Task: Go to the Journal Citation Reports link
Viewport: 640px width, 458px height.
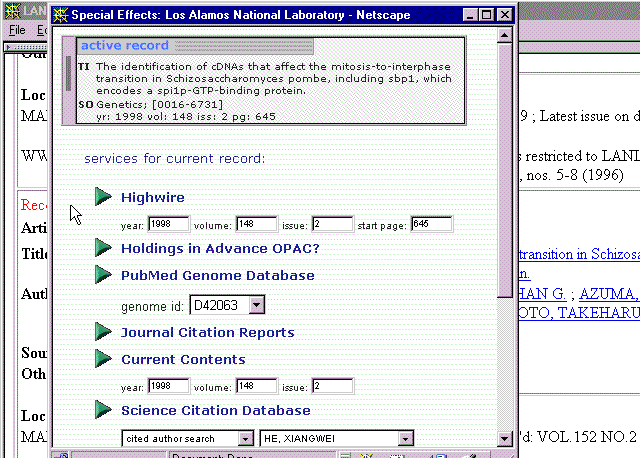Action: pos(208,332)
